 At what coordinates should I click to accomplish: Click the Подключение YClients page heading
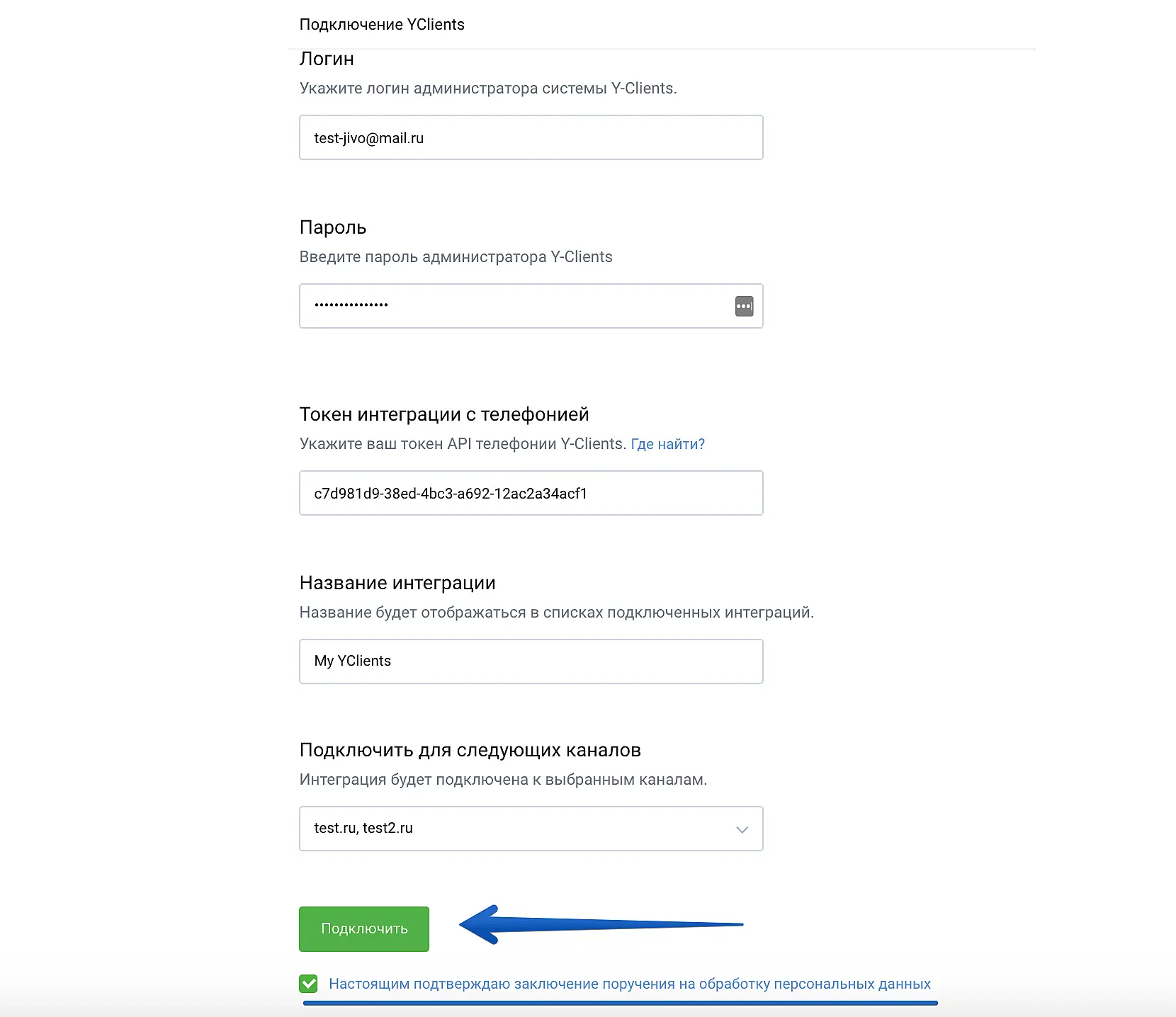click(x=382, y=25)
